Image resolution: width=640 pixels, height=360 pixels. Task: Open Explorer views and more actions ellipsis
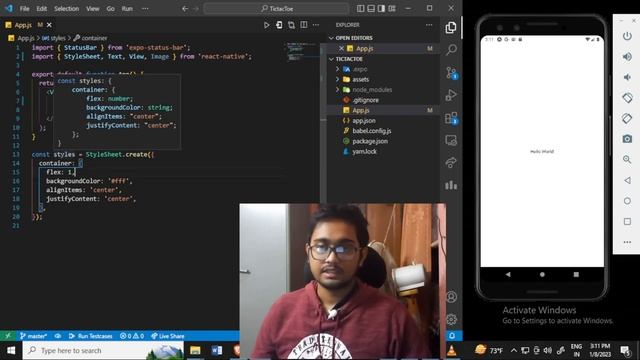(x=429, y=25)
